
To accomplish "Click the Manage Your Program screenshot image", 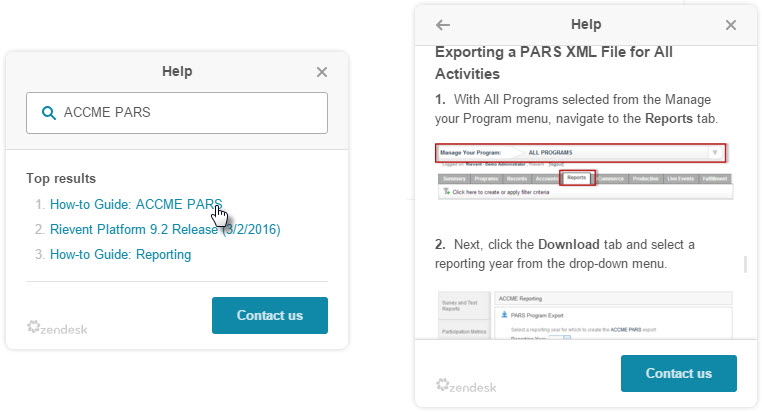I will click(x=584, y=171).
